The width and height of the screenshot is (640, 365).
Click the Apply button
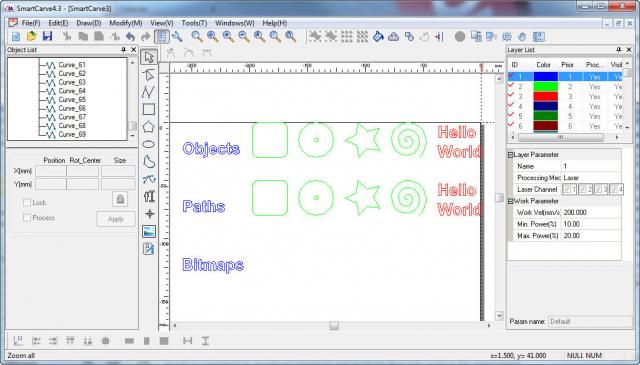116,219
